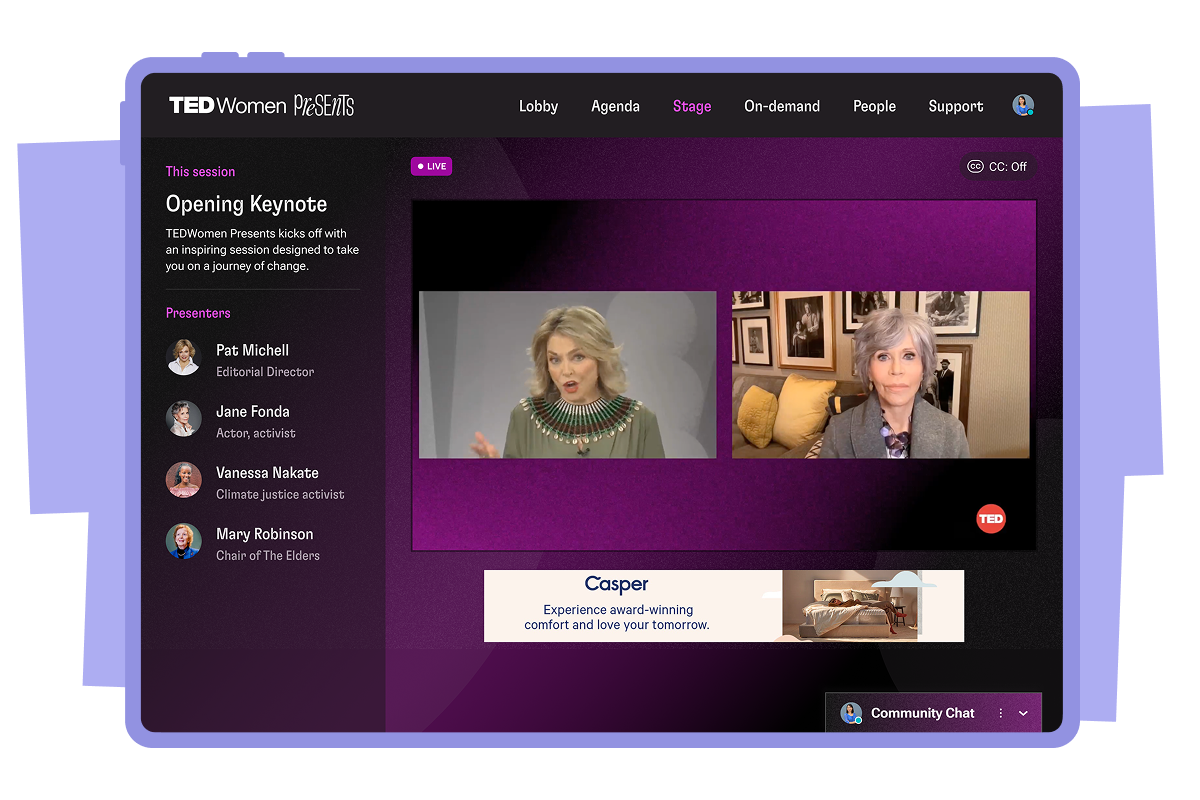Open the Casper advertisement banner
This screenshot has height=800, width=1200.
pos(724,606)
